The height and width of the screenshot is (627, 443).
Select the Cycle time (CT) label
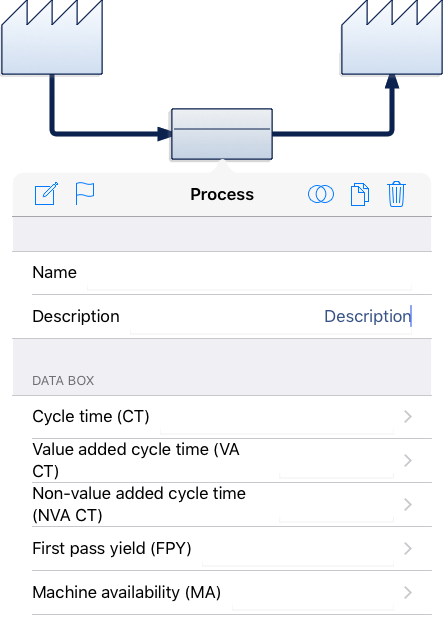[91, 417]
